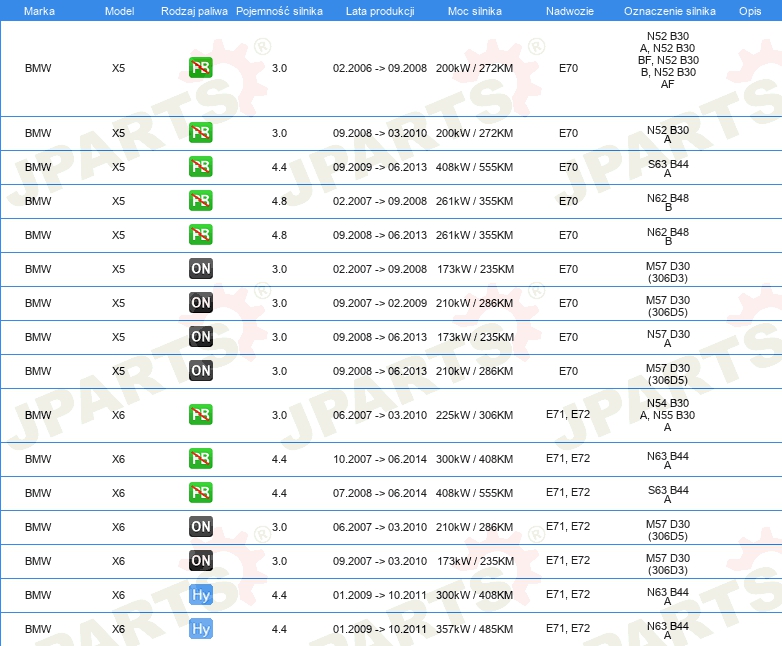Click the ON icon for X5 09.2007 -> 02.2009
This screenshot has height=646, width=782.
[x=200, y=303]
